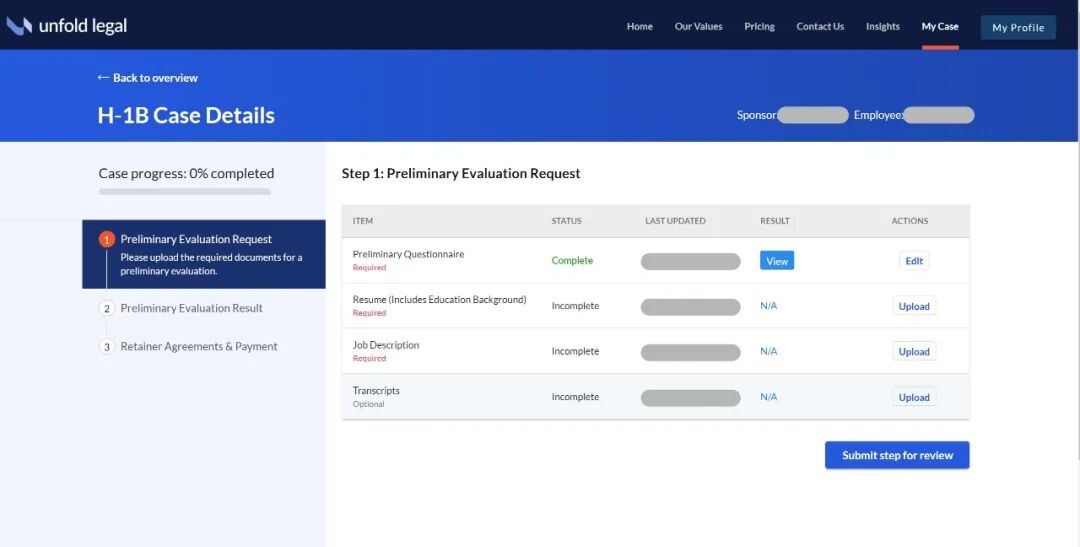This screenshot has width=1080, height=547.
Task: Click Case progress: 0% completed text
Action: coord(186,174)
